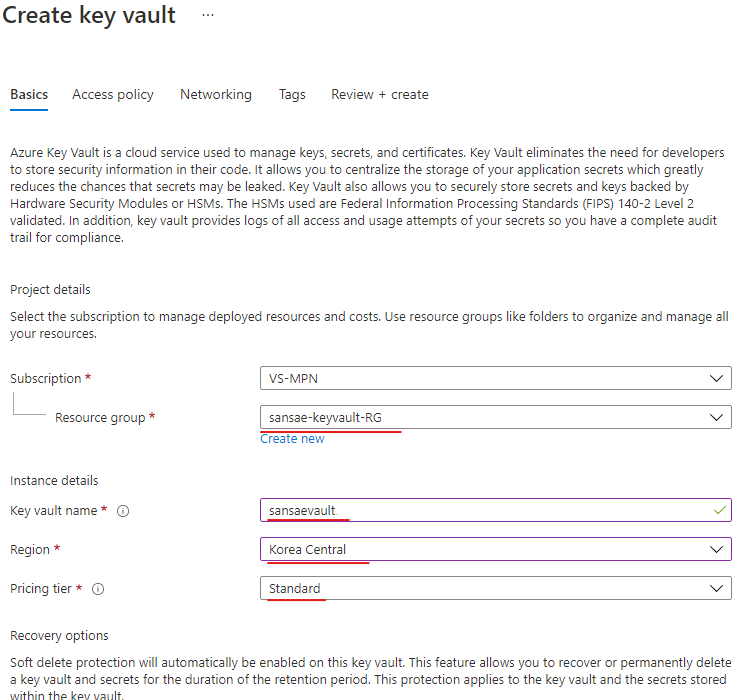The image size is (734, 700).
Task: Click the Create key vault page title
Action: coord(90,16)
